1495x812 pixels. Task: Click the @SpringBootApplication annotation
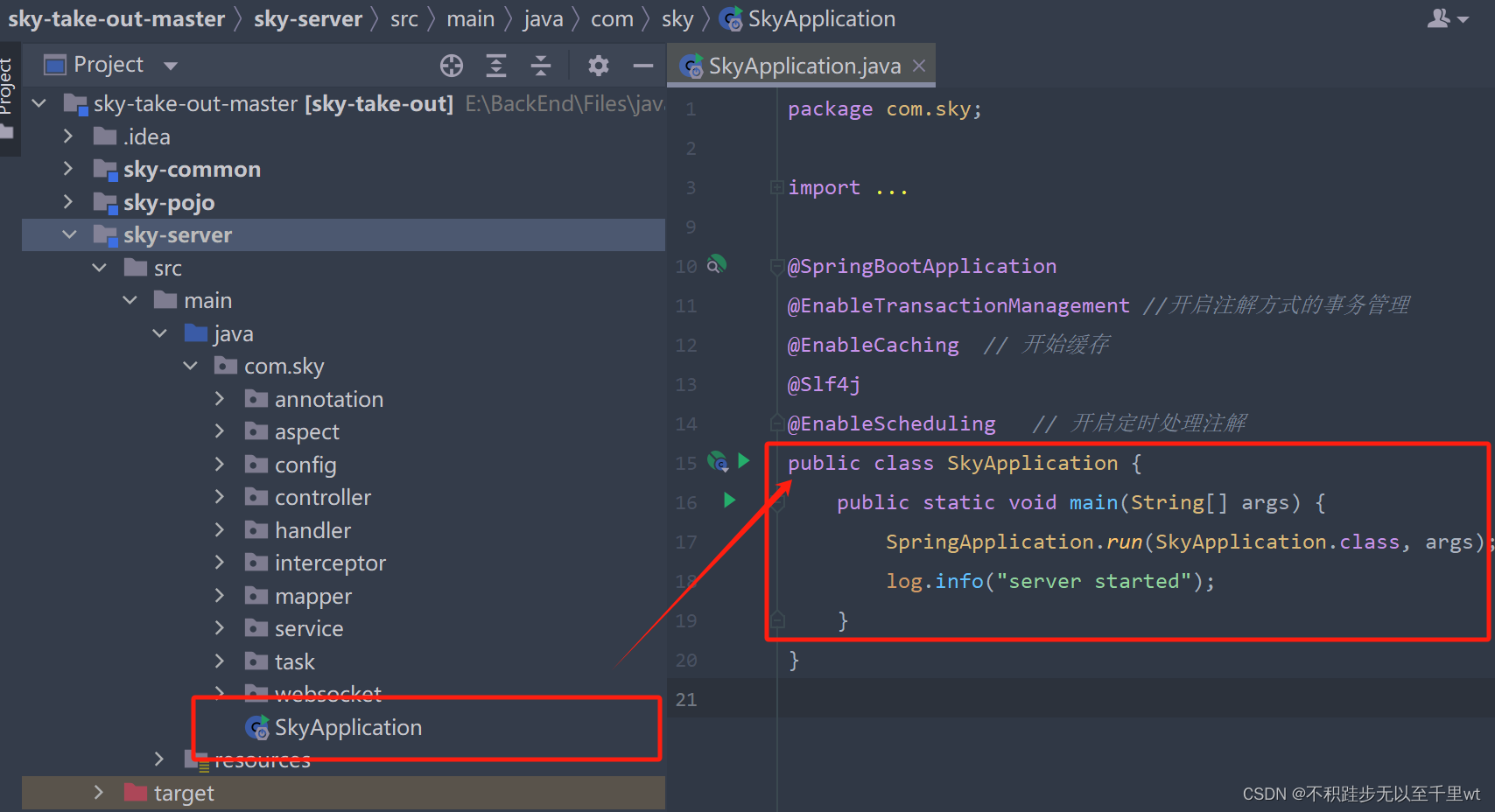[x=922, y=266]
